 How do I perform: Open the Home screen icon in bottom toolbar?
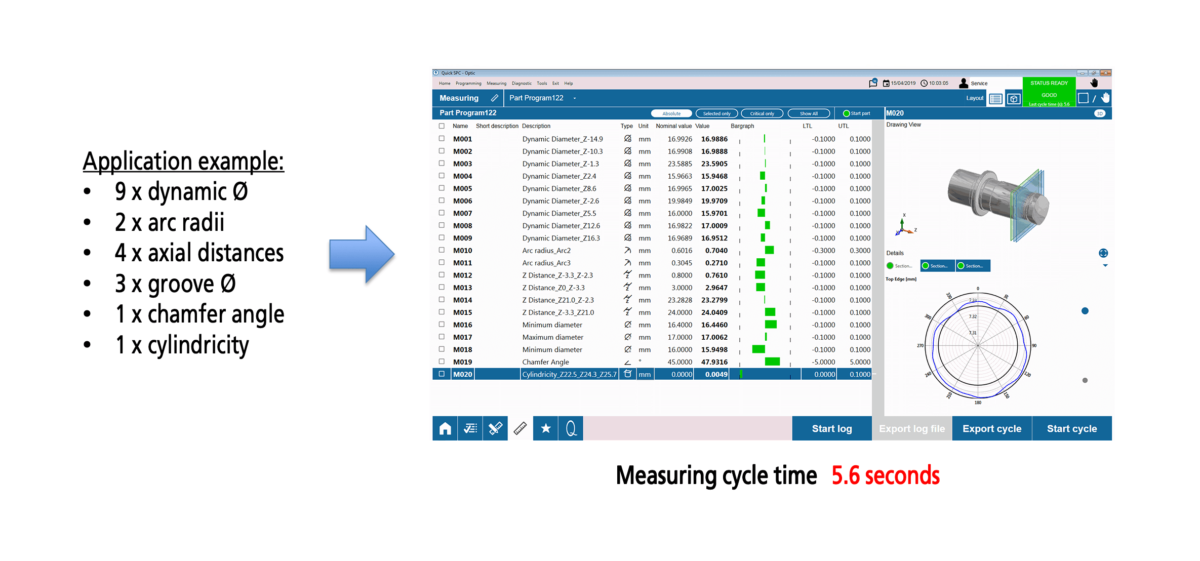pos(444,428)
